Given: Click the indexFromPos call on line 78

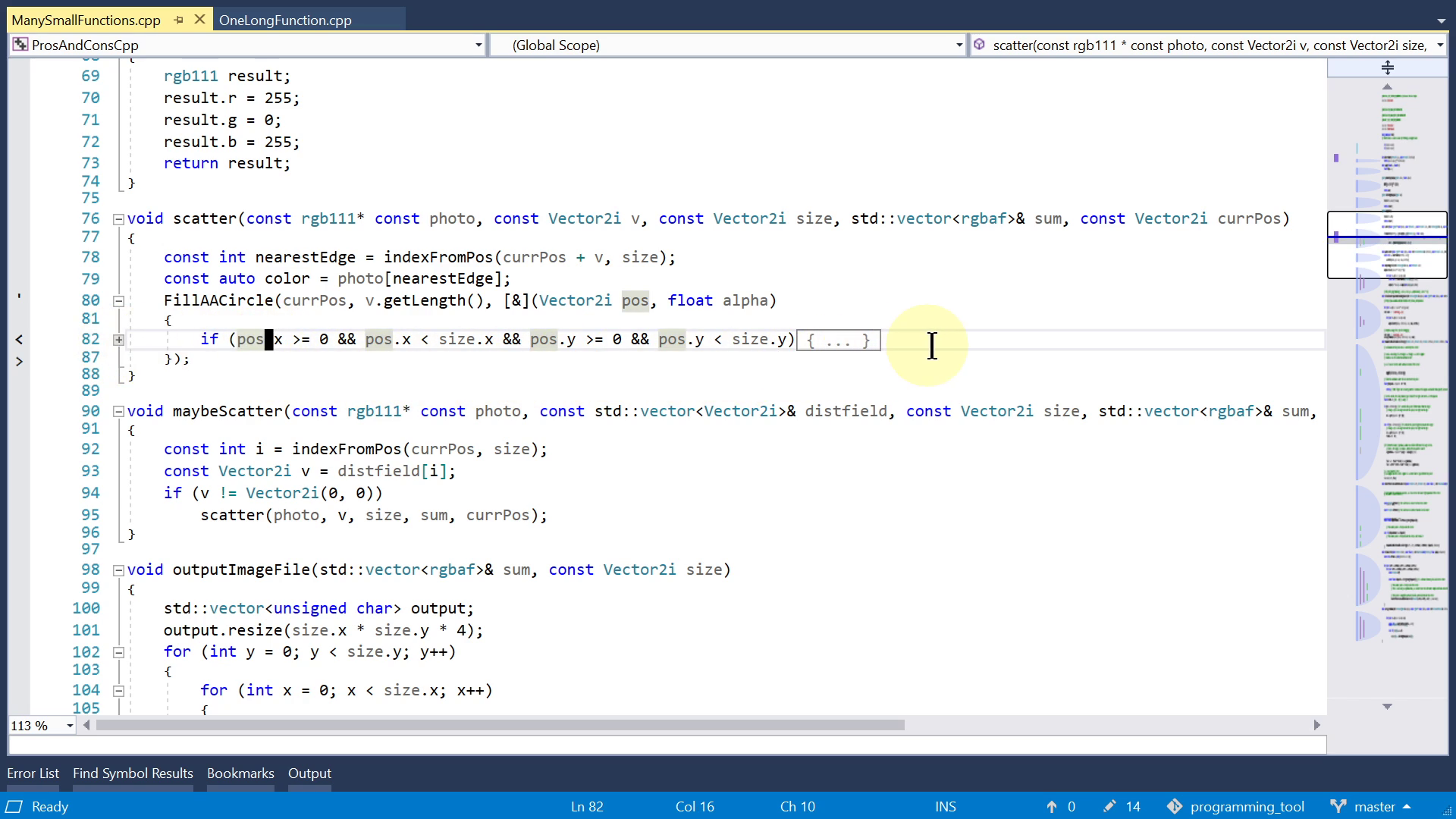Looking at the screenshot, I should (x=438, y=258).
